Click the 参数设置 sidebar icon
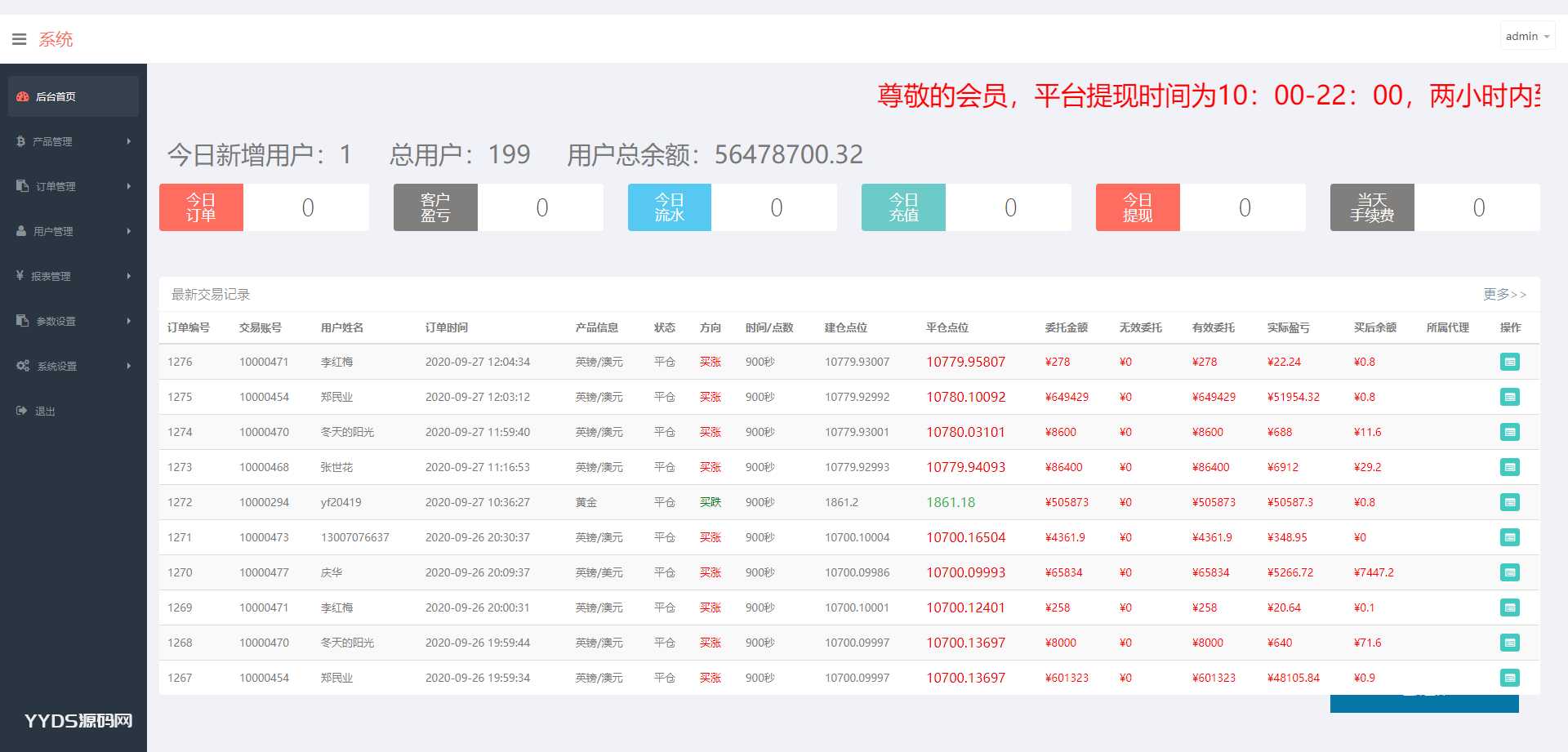This screenshot has width=1568, height=752. point(23,321)
